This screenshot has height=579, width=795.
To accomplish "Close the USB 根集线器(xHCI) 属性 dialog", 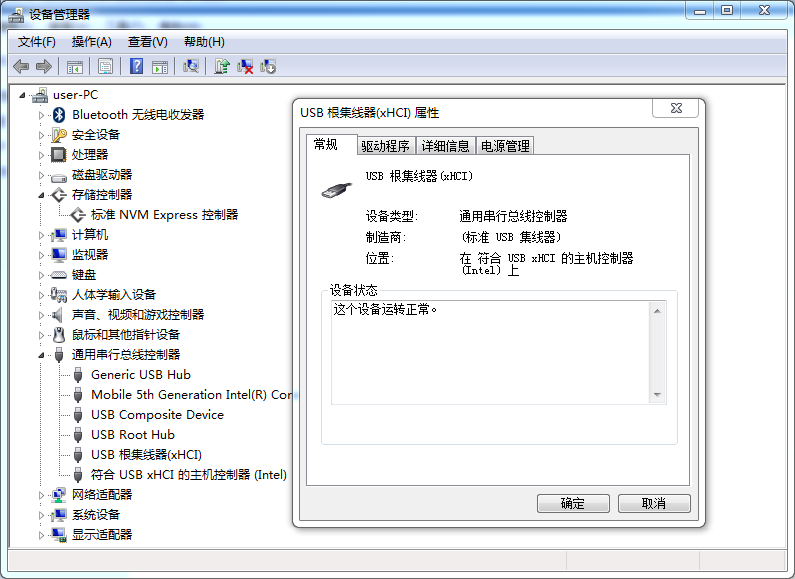I will (676, 108).
